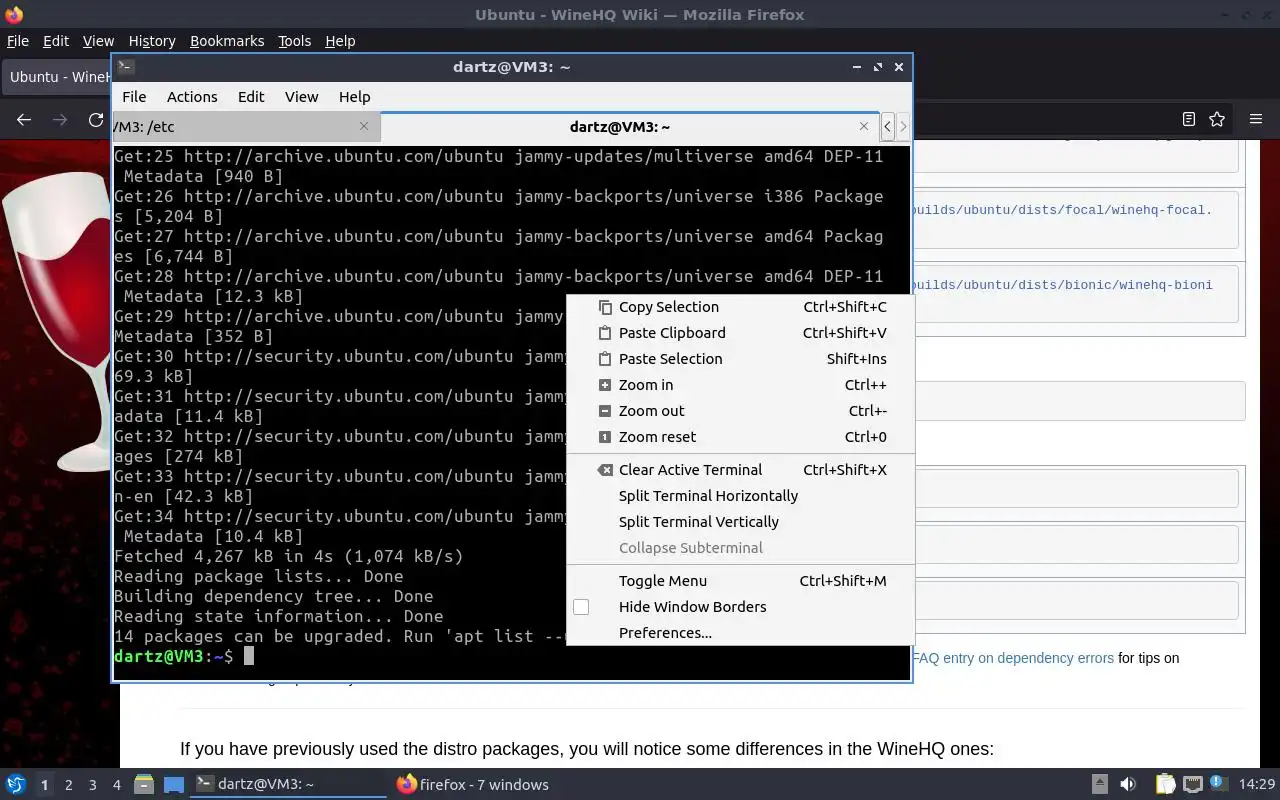The width and height of the screenshot is (1280, 800).
Task: Open the file manager from the taskbar
Action: pos(143,784)
